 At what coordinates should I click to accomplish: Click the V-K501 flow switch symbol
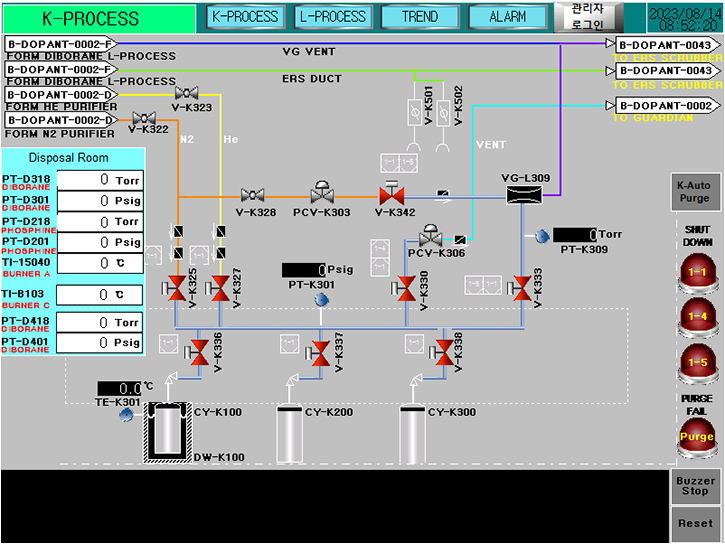tap(414, 112)
